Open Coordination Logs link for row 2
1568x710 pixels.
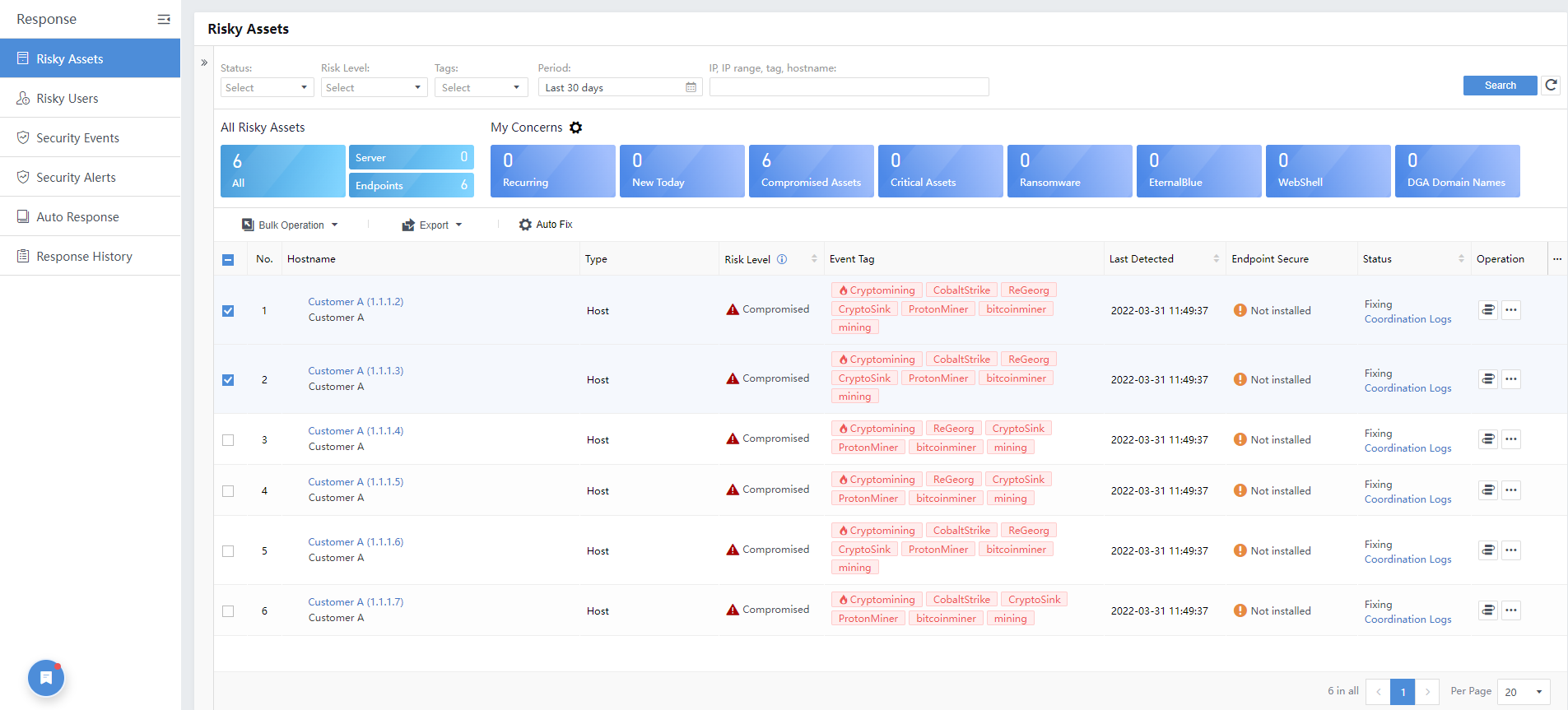[1407, 388]
